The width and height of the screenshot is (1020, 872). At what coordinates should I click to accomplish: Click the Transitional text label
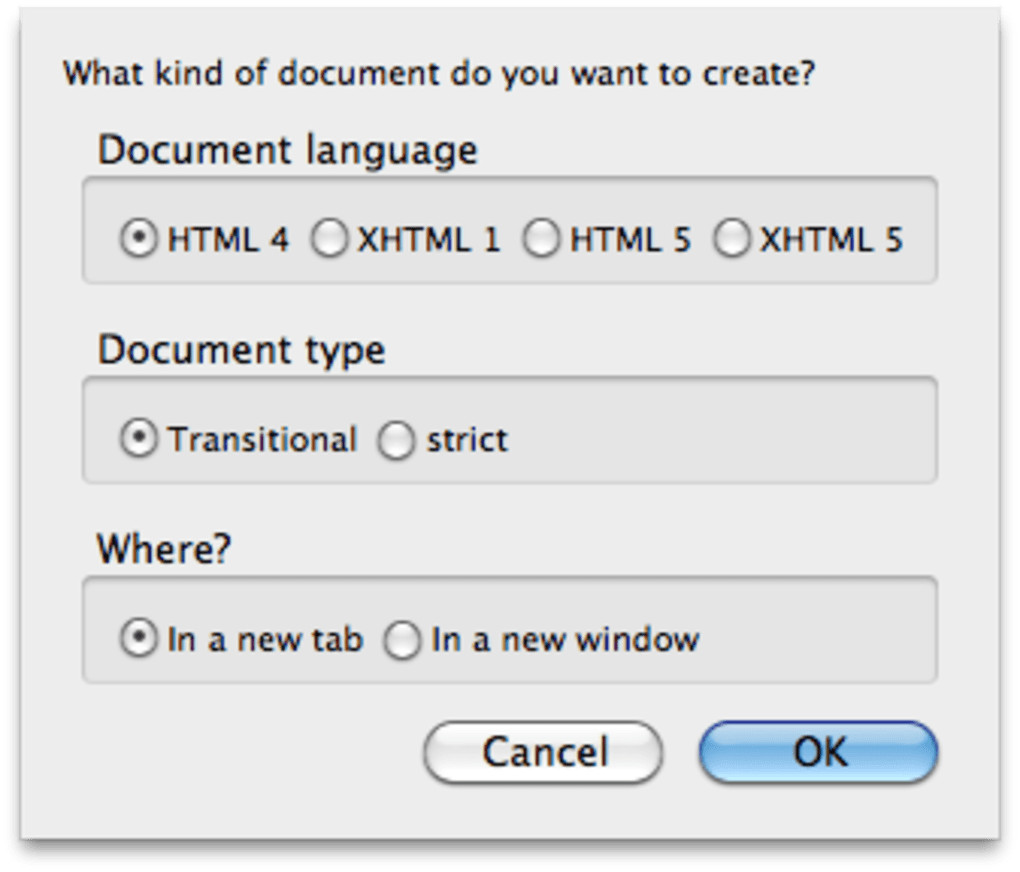[262, 440]
